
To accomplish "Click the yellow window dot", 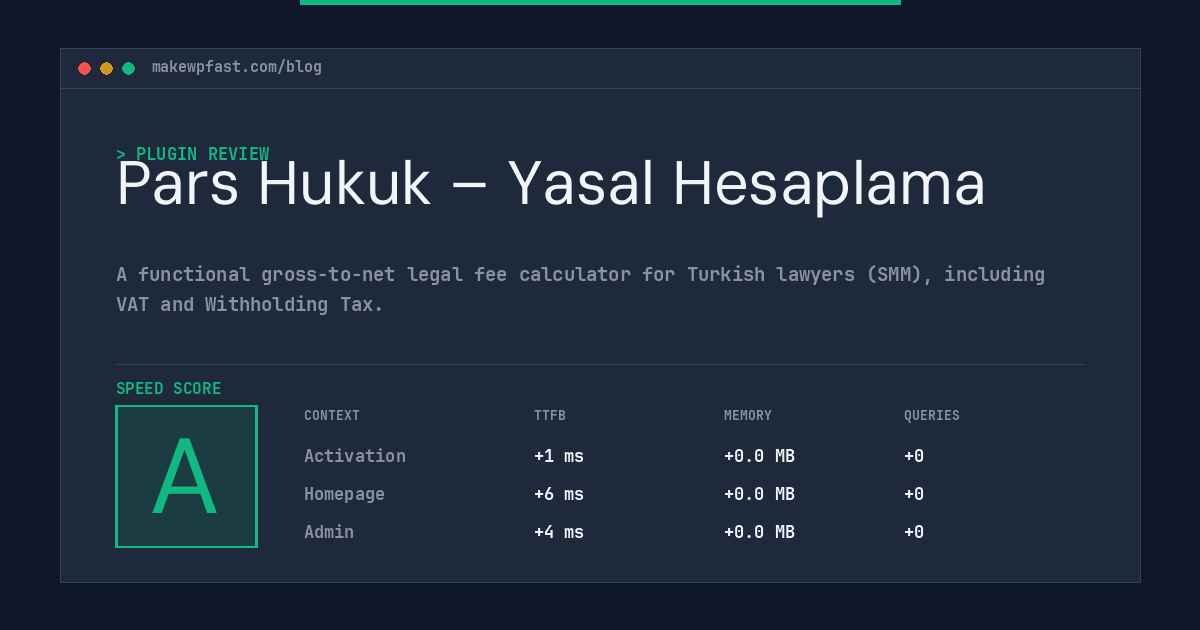I will (x=106, y=68).
